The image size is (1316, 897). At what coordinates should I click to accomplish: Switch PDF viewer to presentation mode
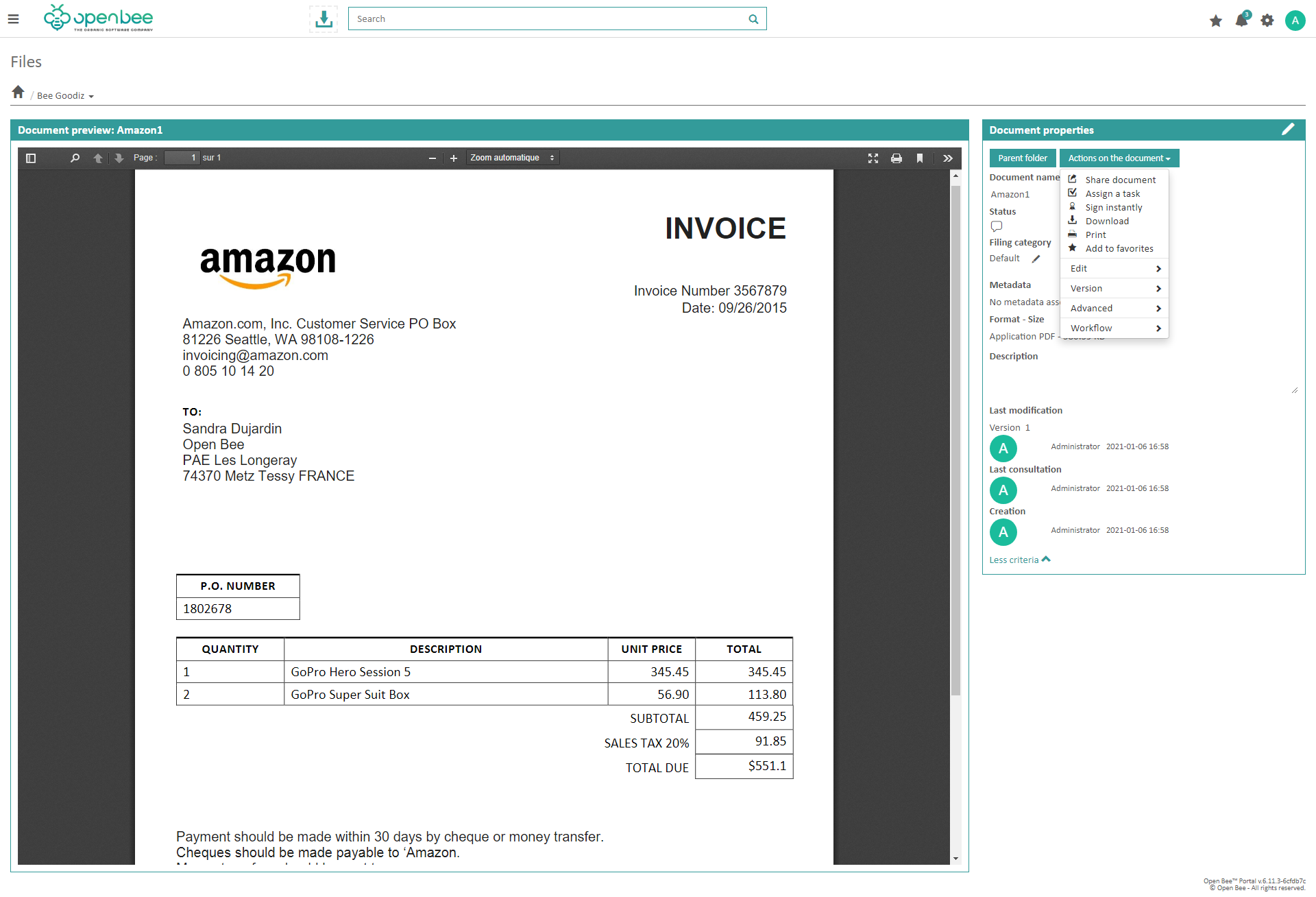coord(873,158)
